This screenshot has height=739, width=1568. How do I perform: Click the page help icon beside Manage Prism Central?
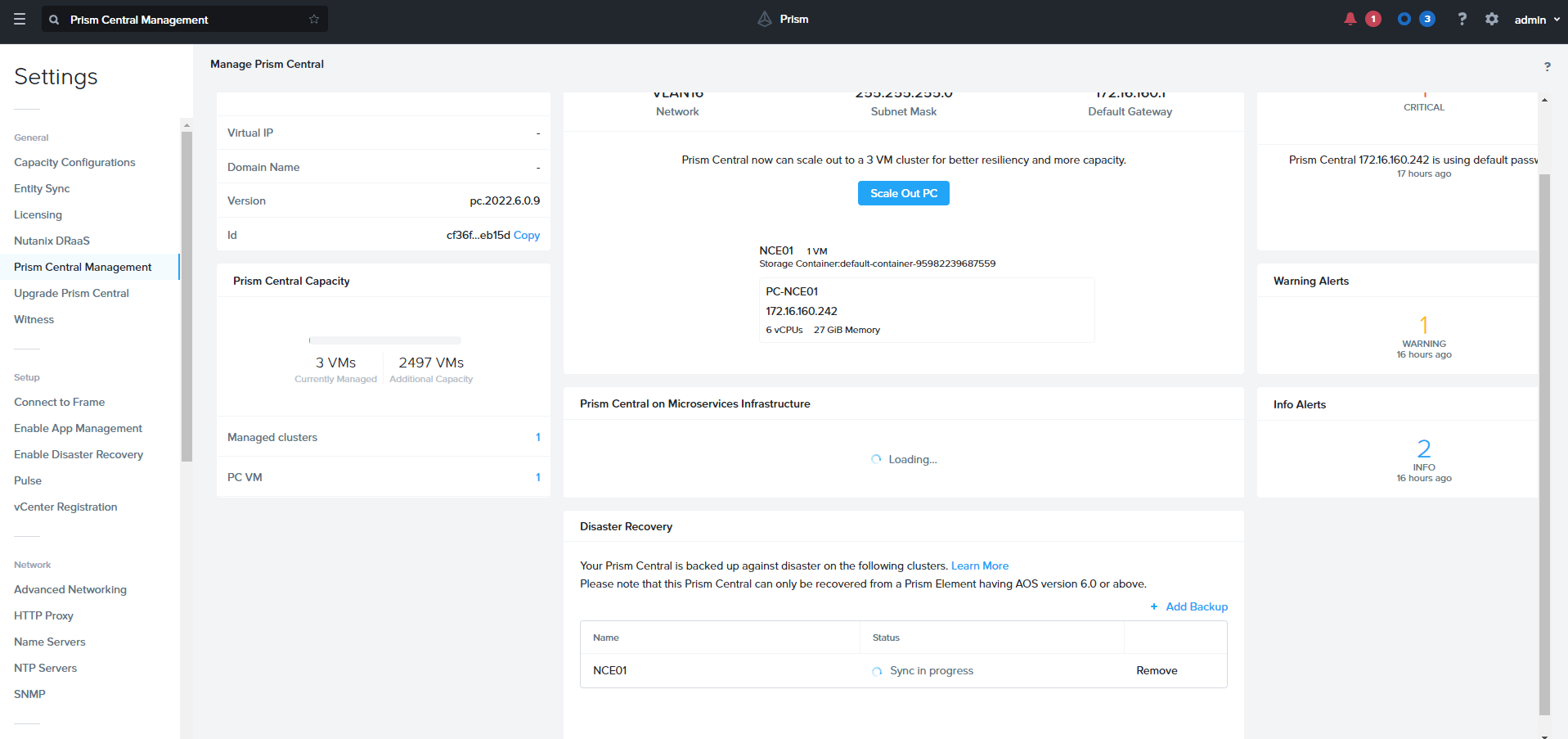[x=1547, y=67]
